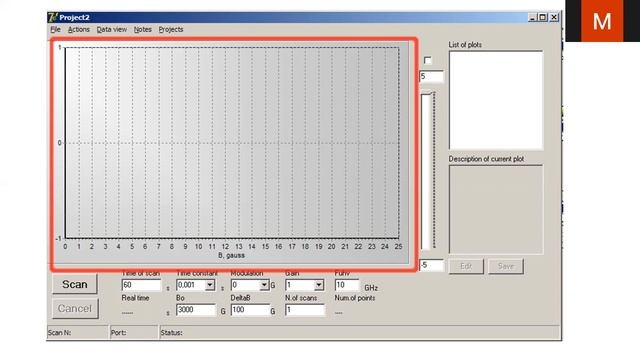Screen dimensions: 640x360
Task: Click the vertical slider next to the plot
Action: (428, 170)
